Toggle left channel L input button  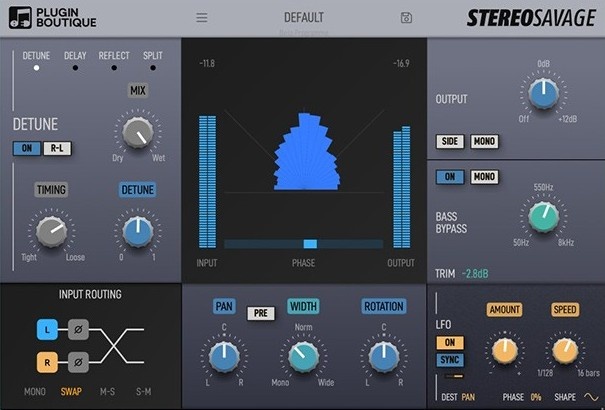coord(47,330)
